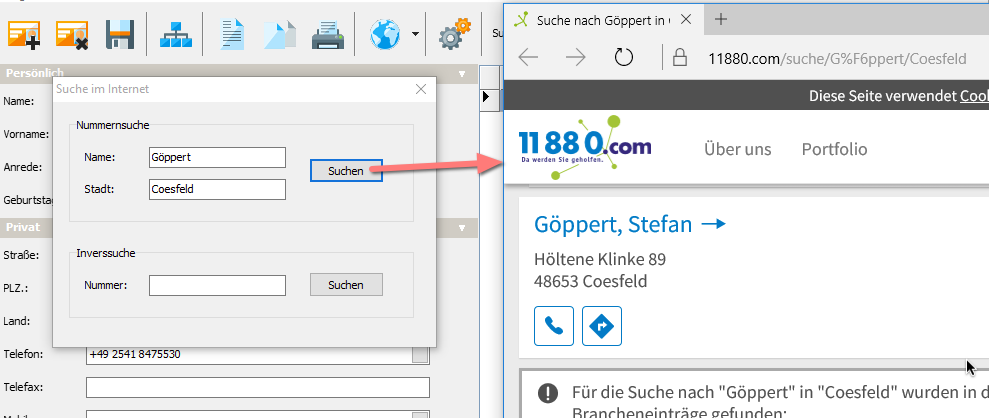Click the text document icon in toolbar
The height and width of the screenshot is (418, 989).
point(231,35)
